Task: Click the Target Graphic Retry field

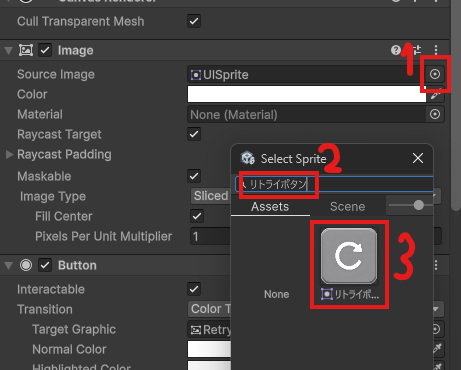Action: (x=209, y=329)
